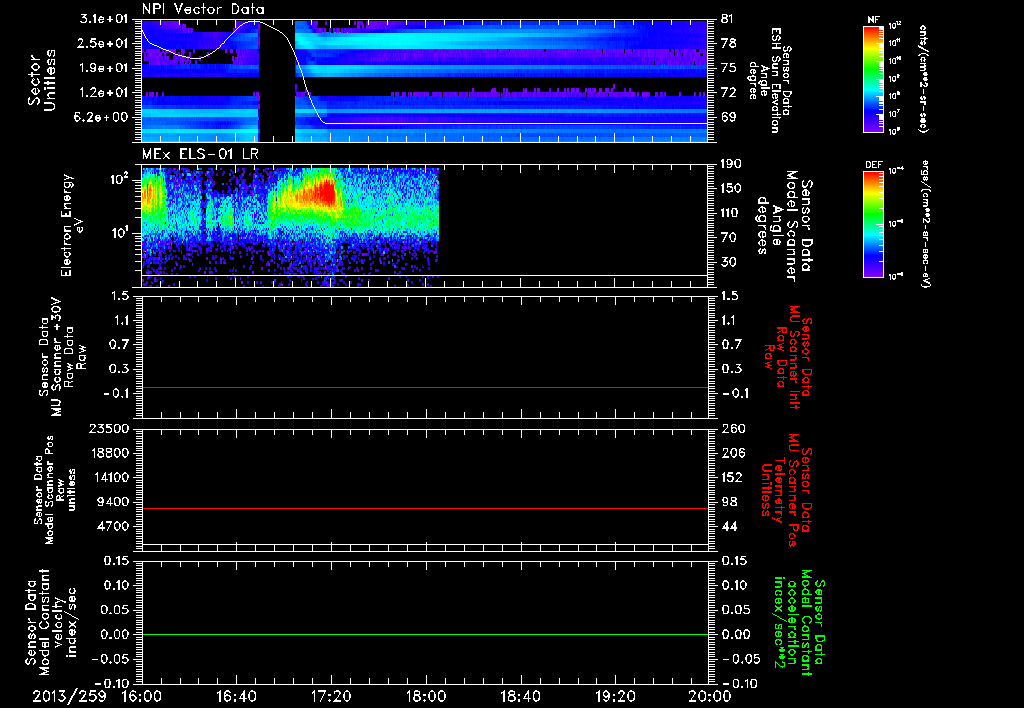Click the red line in the MU Scanner +30V panel
The height and width of the screenshot is (708, 1024).
424,387
